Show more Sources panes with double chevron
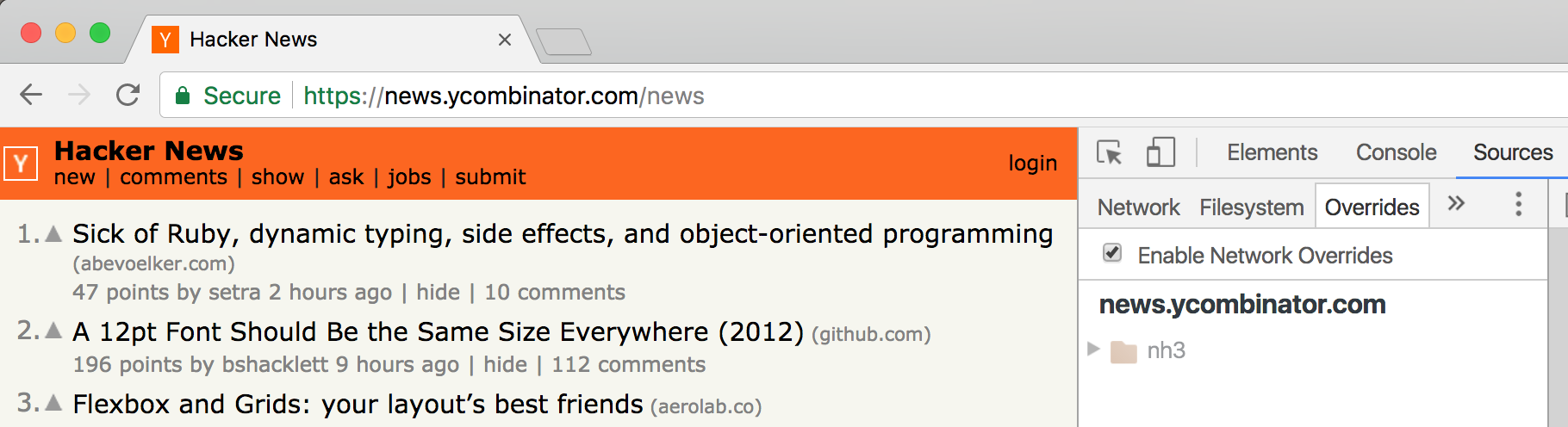This screenshot has height=427, width=1568. tap(1456, 204)
